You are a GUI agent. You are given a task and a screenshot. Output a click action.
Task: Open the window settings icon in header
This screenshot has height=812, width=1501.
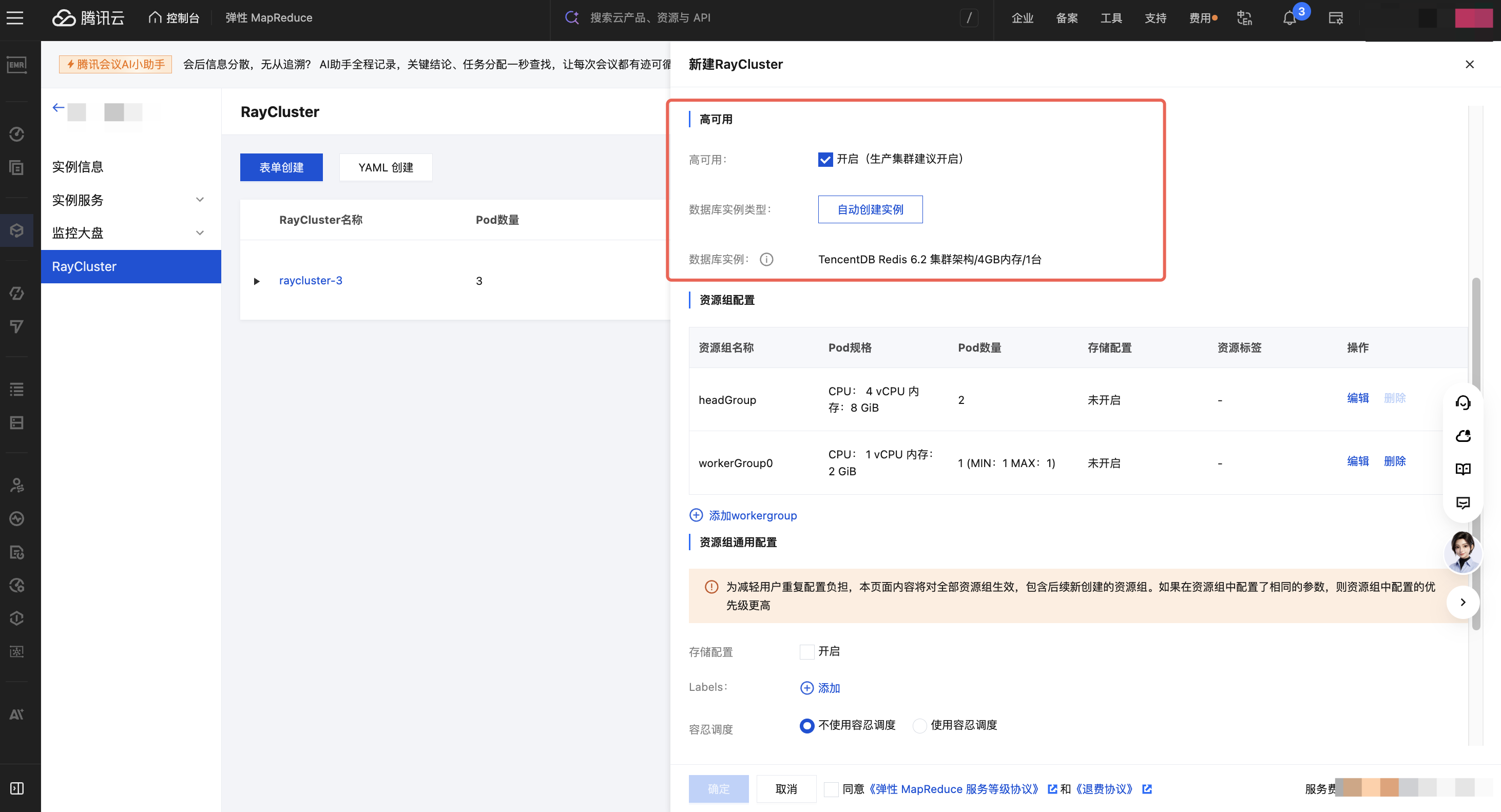(x=1336, y=17)
